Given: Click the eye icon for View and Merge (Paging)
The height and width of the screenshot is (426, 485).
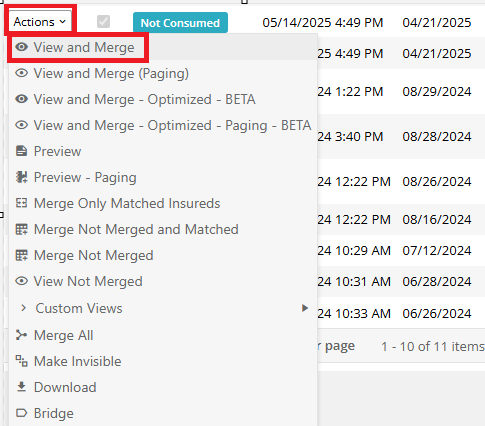Looking at the screenshot, I should click(x=22, y=73).
